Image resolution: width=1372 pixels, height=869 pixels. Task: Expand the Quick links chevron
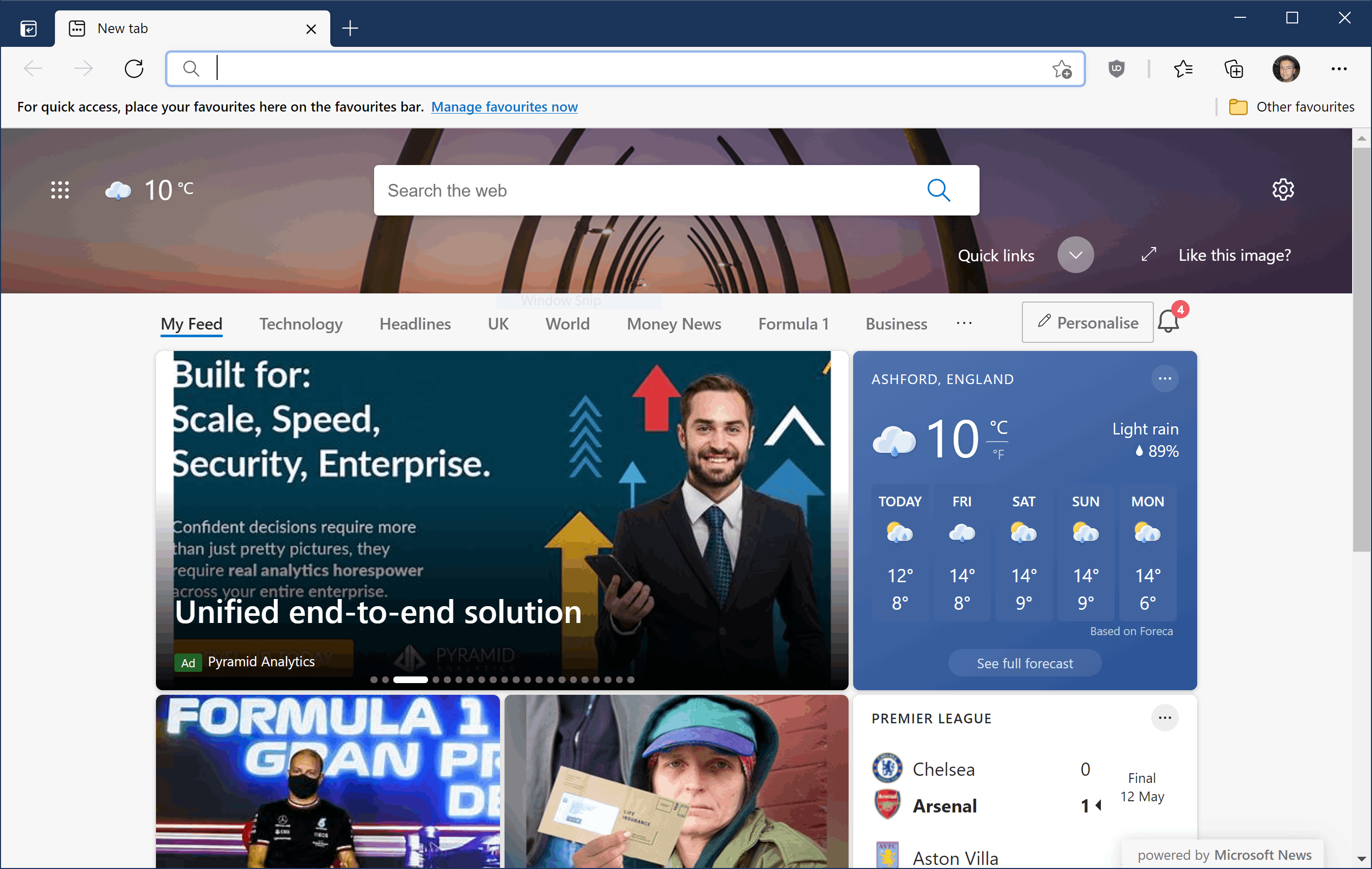1075,255
